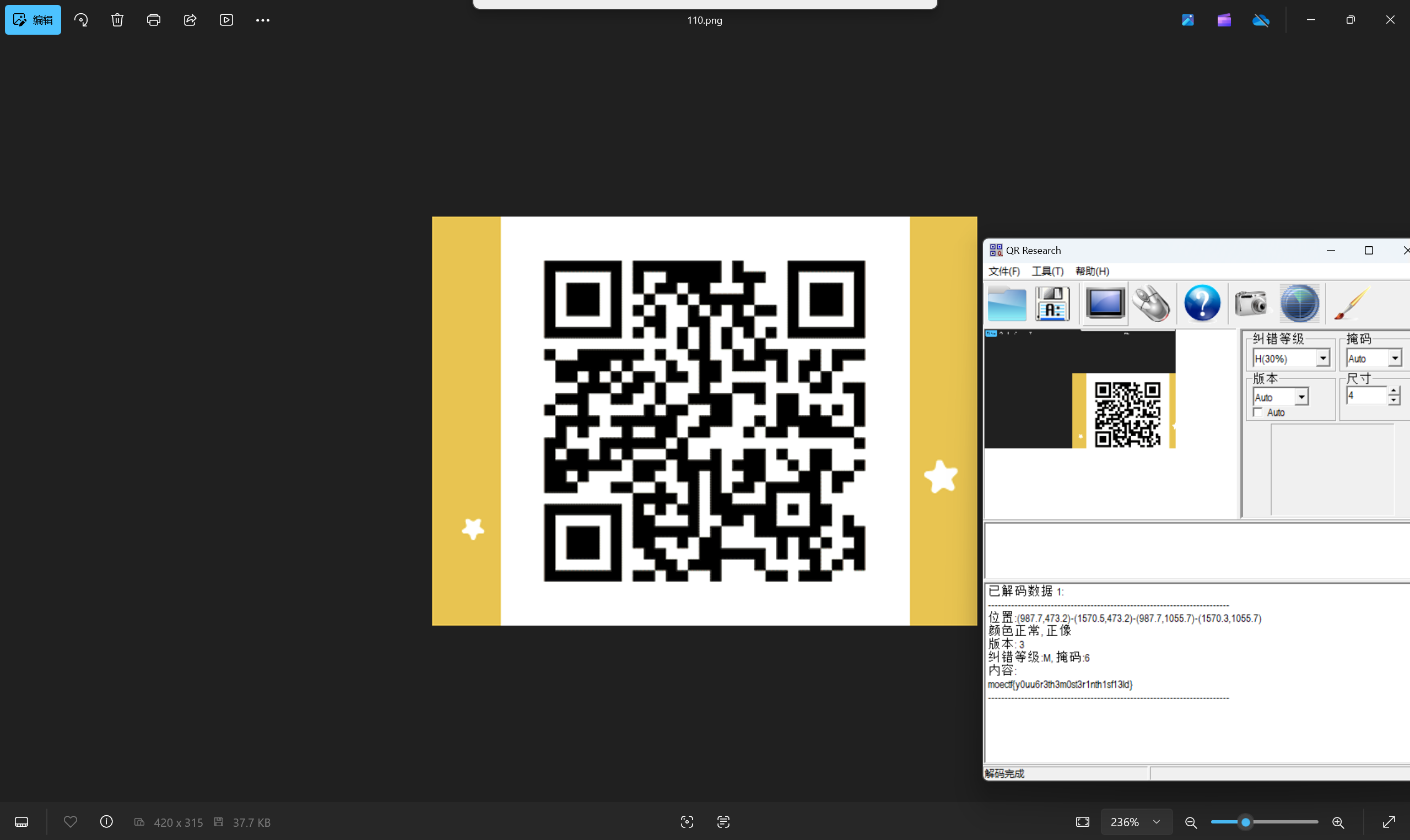Click the globe icon in QR Research toolbar
1410x840 pixels.
click(1300, 304)
